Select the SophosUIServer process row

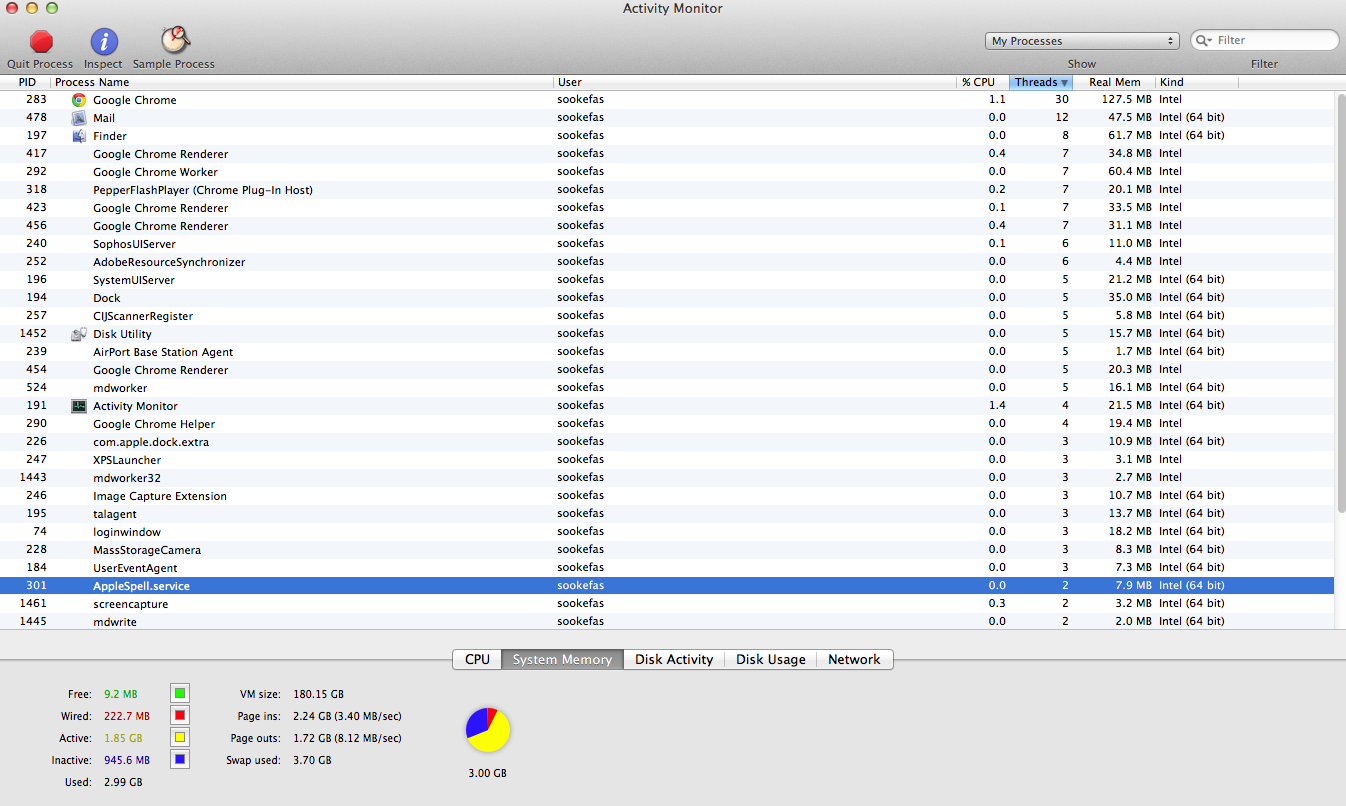[667, 244]
